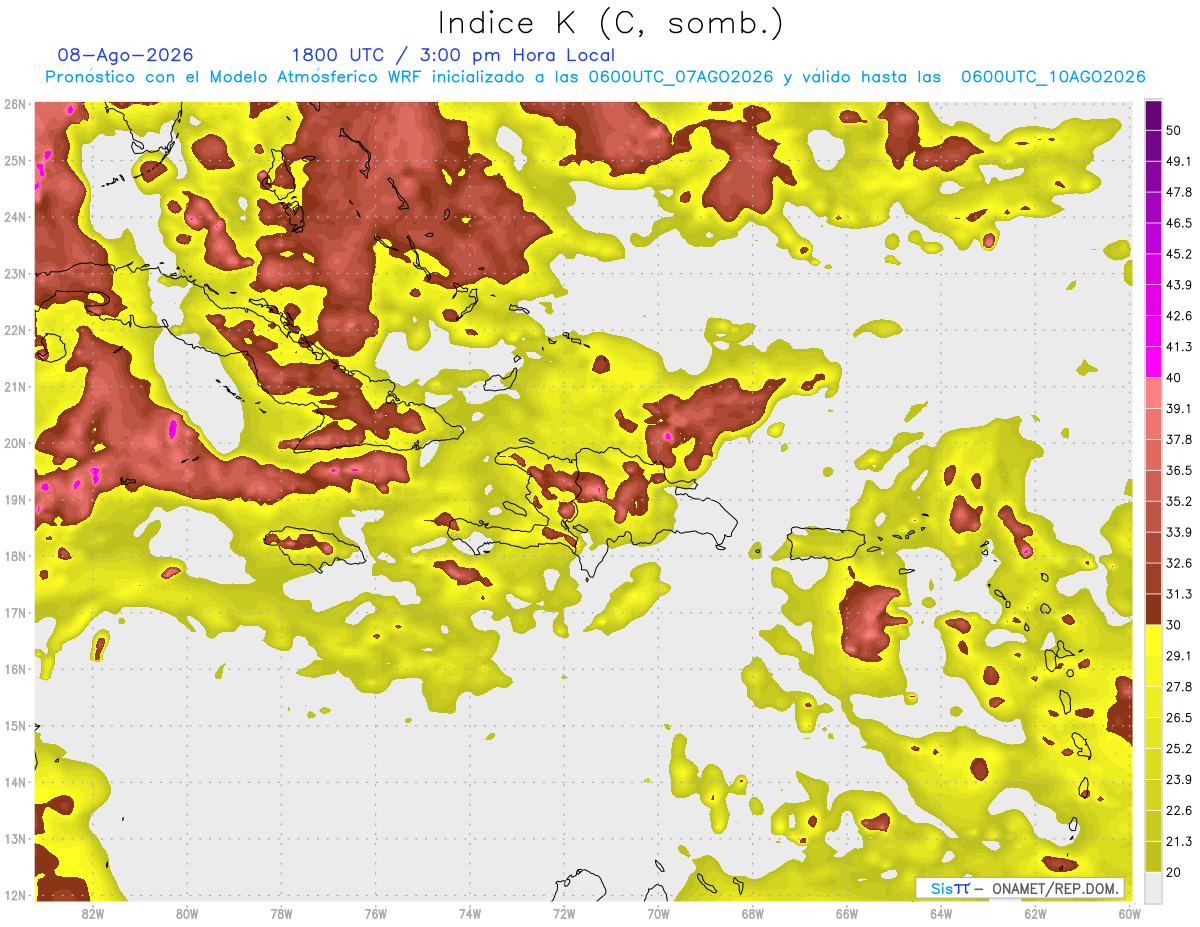This screenshot has width=1200, height=927.
Task: Click the 66W longitude label
Action: pos(846,914)
